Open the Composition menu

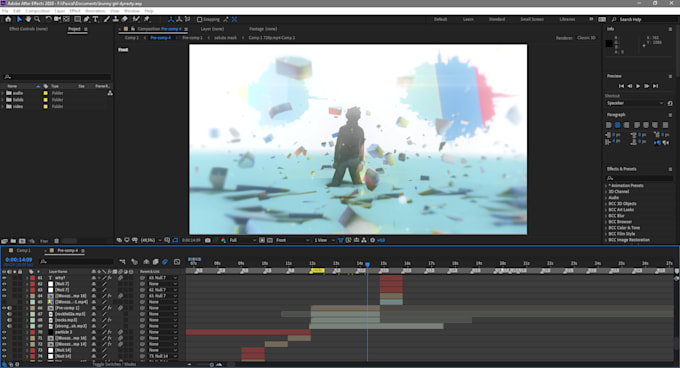37,11
